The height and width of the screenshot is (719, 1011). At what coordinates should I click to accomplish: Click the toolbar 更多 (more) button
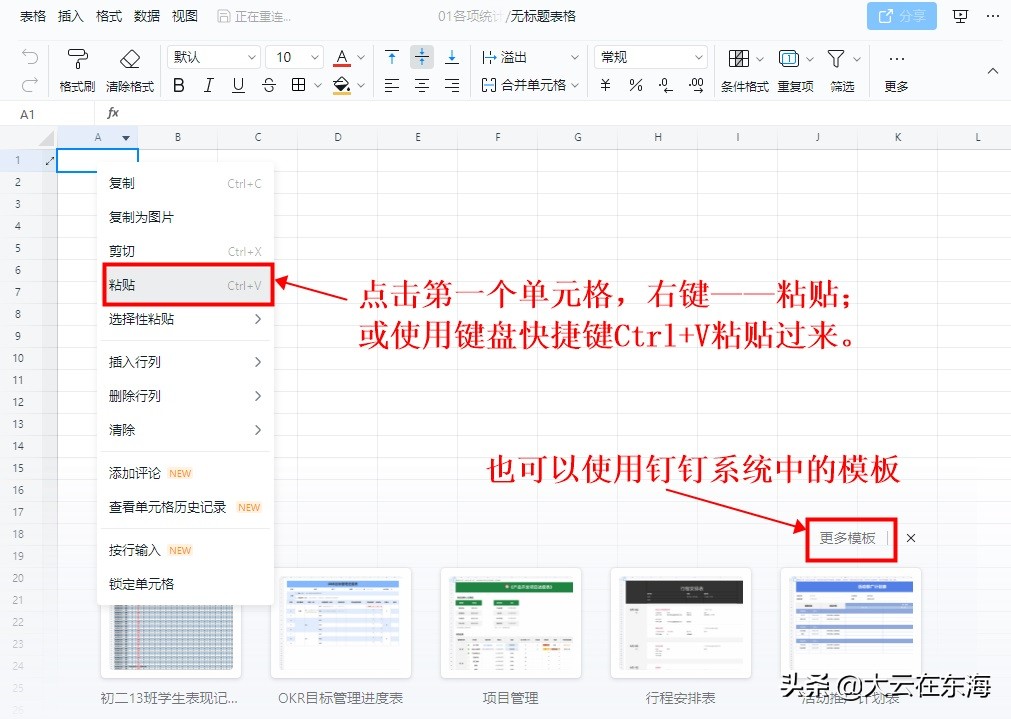coord(896,71)
